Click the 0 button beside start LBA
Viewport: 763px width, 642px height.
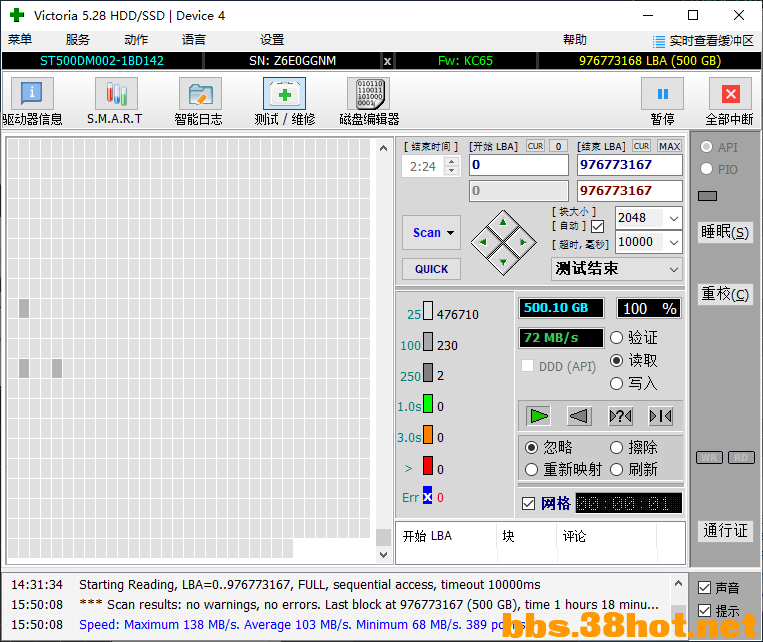[x=558, y=146]
